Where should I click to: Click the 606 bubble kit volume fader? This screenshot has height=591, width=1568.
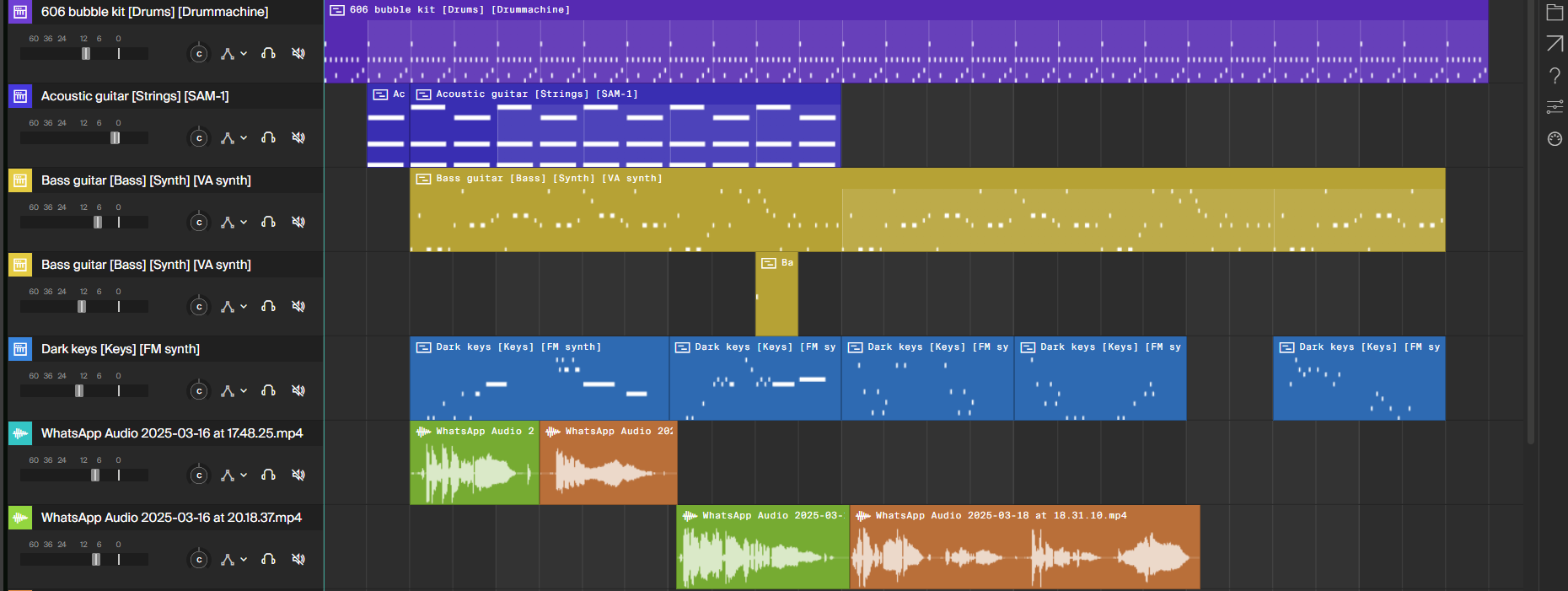84,54
